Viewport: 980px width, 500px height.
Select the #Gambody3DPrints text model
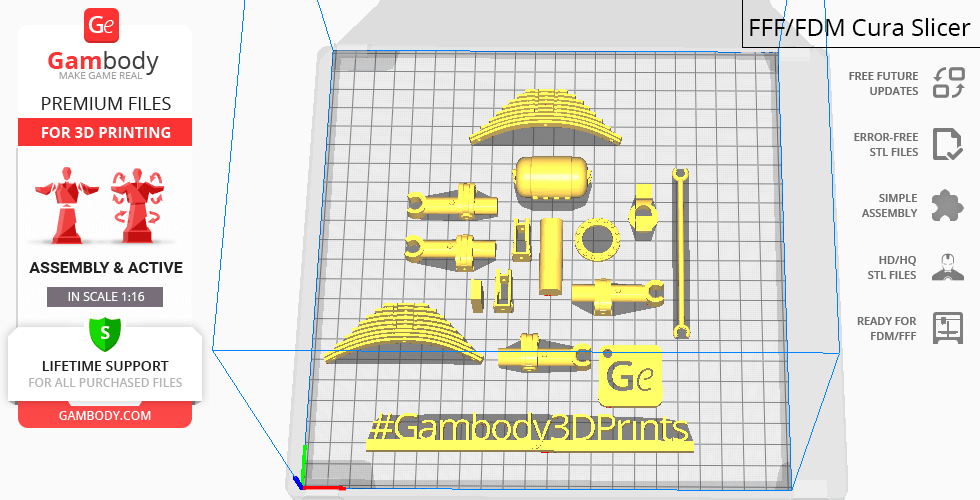(530, 430)
